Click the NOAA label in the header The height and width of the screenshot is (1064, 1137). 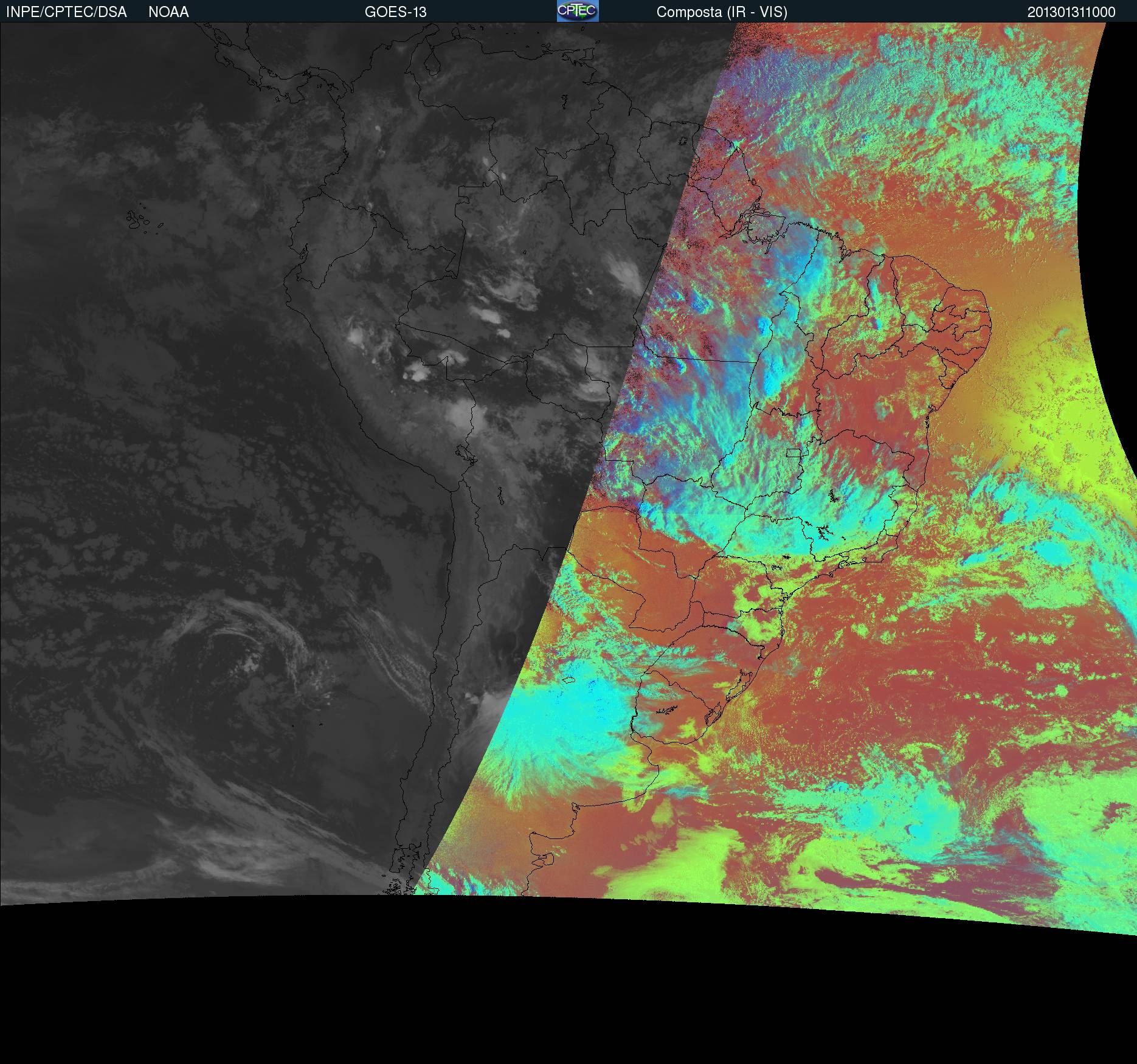coord(168,12)
